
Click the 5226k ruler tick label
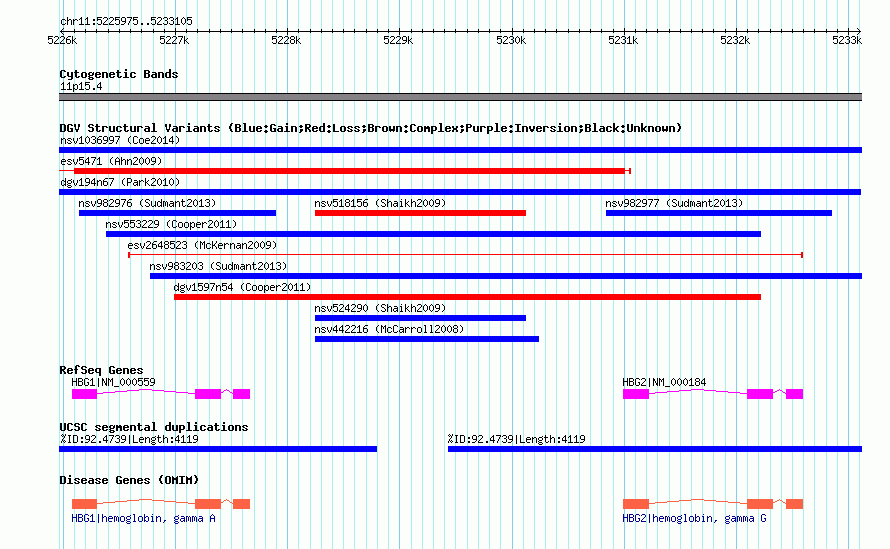pos(62,40)
